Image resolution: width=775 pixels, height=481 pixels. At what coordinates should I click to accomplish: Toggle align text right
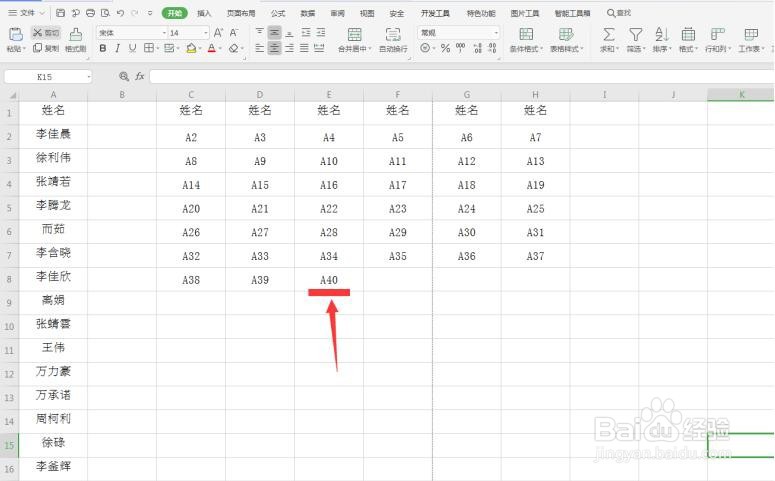pyautogui.click(x=290, y=48)
